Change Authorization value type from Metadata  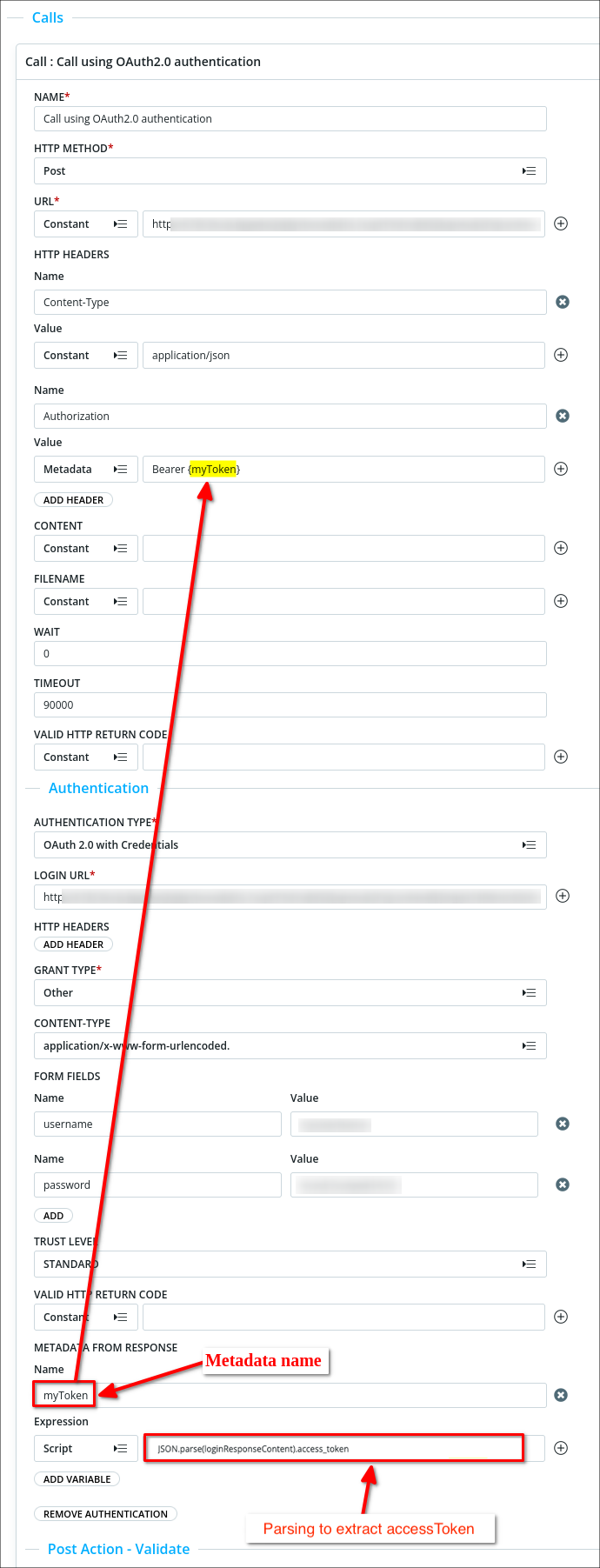pyautogui.click(x=85, y=469)
